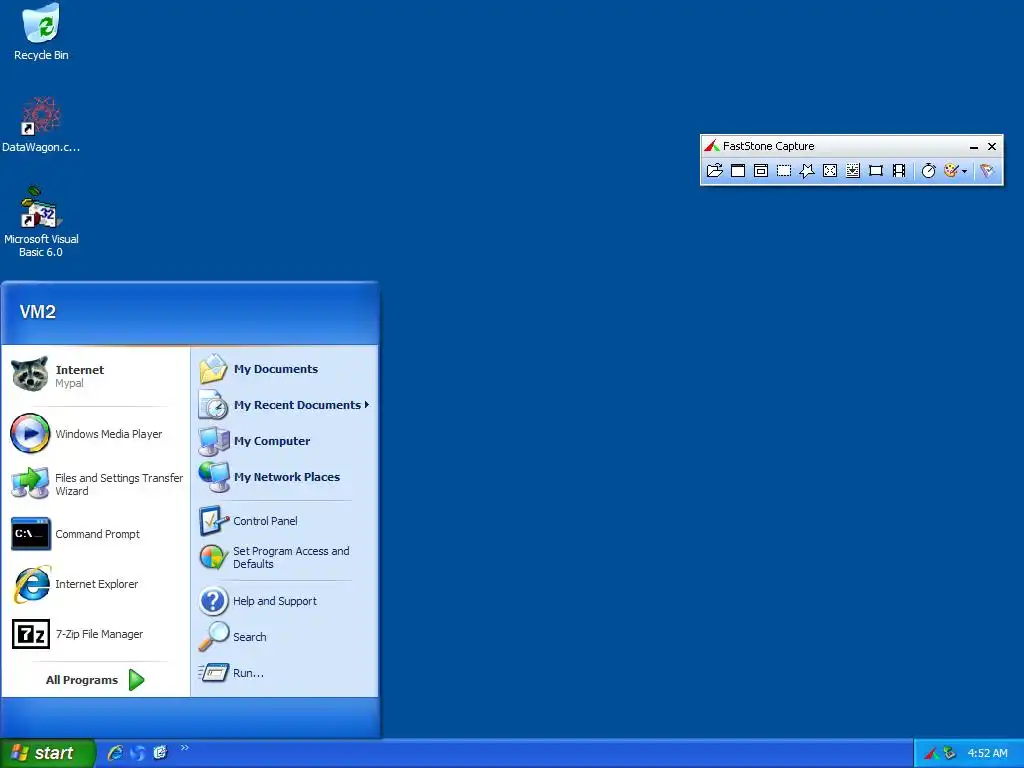Open Set Program Access and Defaults
The image size is (1024, 768).
coord(285,557)
